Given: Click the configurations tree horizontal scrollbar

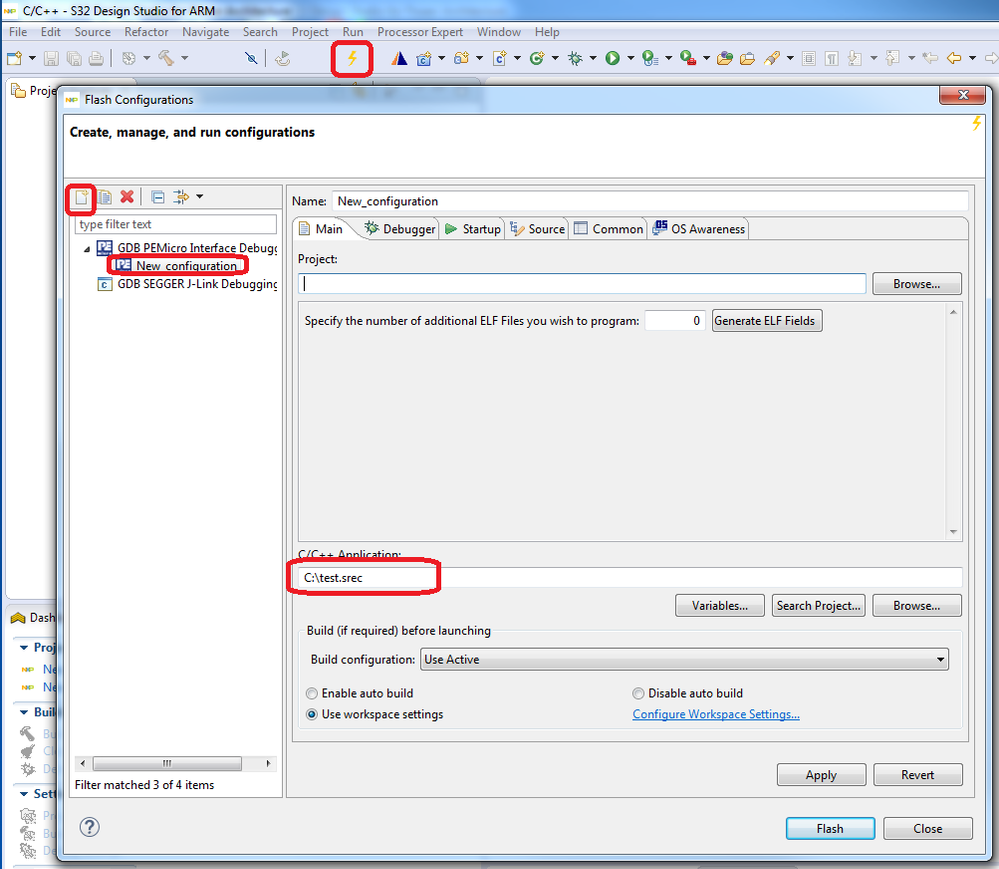Looking at the screenshot, I should [167, 763].
